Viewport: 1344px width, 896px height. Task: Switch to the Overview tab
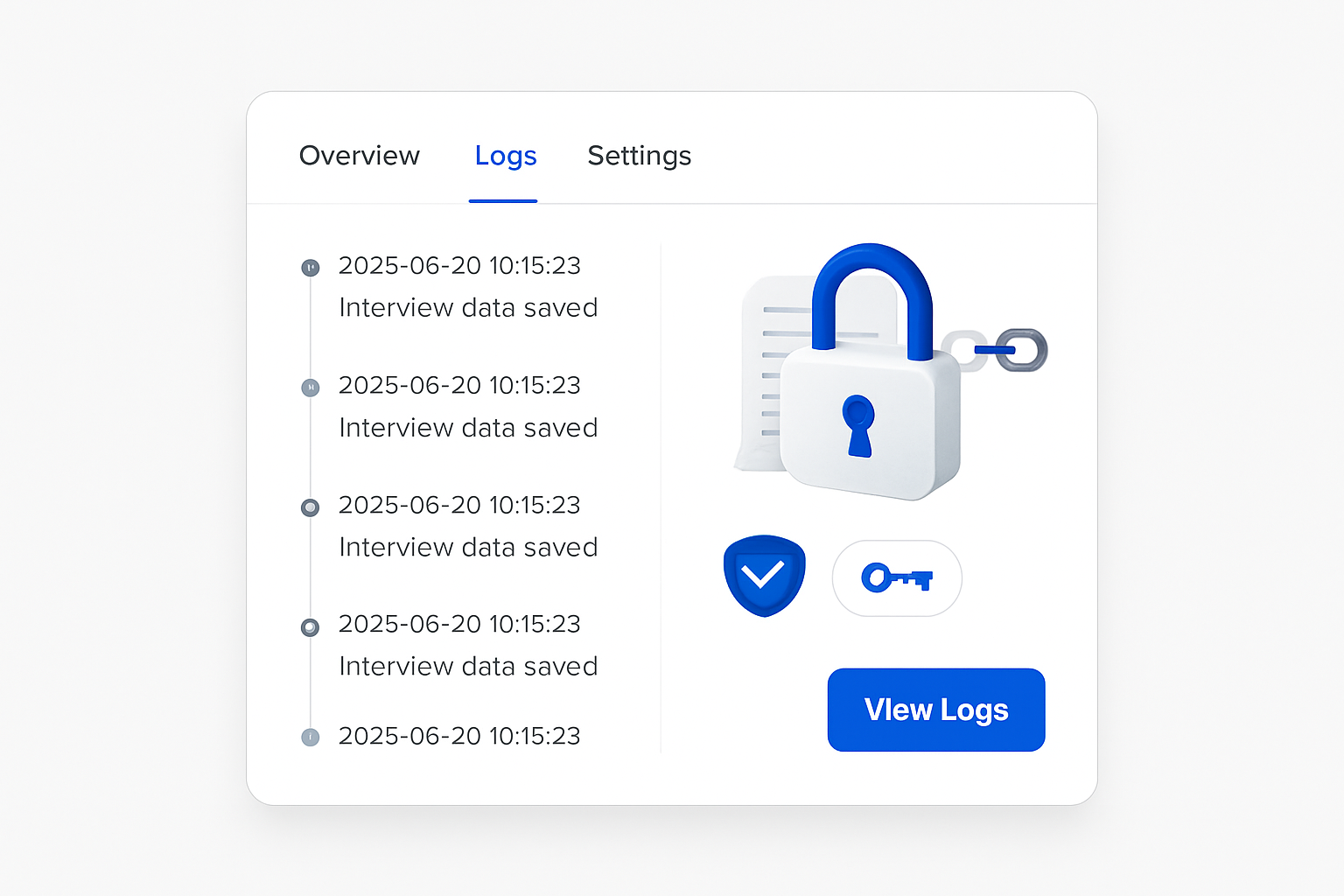[360, 156]
